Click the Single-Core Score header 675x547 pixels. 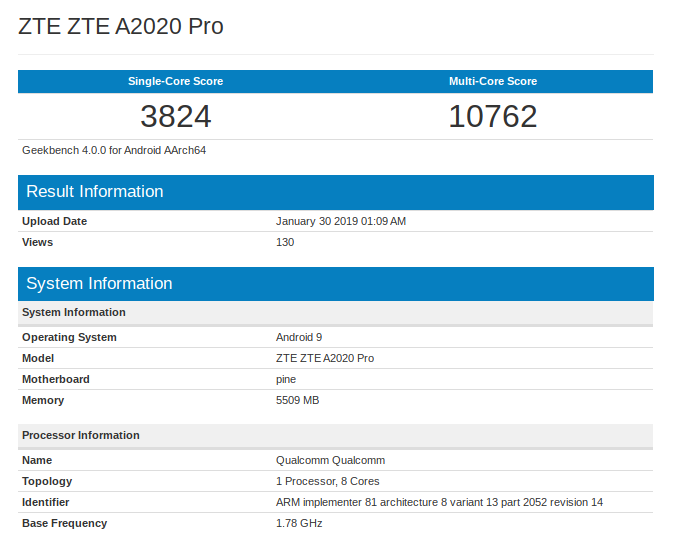[175, 81]
